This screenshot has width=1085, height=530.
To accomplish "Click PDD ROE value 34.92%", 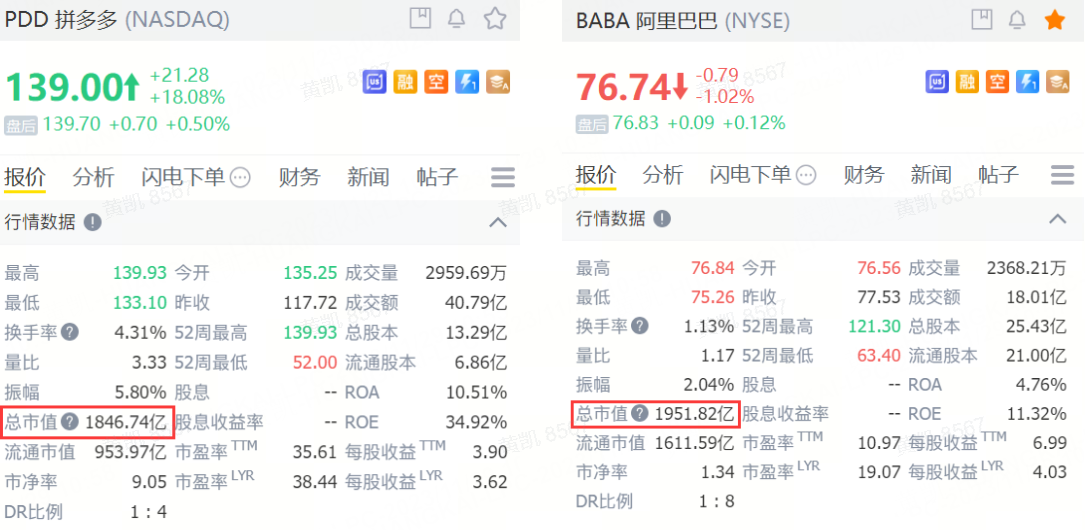I will pyautogui.click(x=476, y=422).
